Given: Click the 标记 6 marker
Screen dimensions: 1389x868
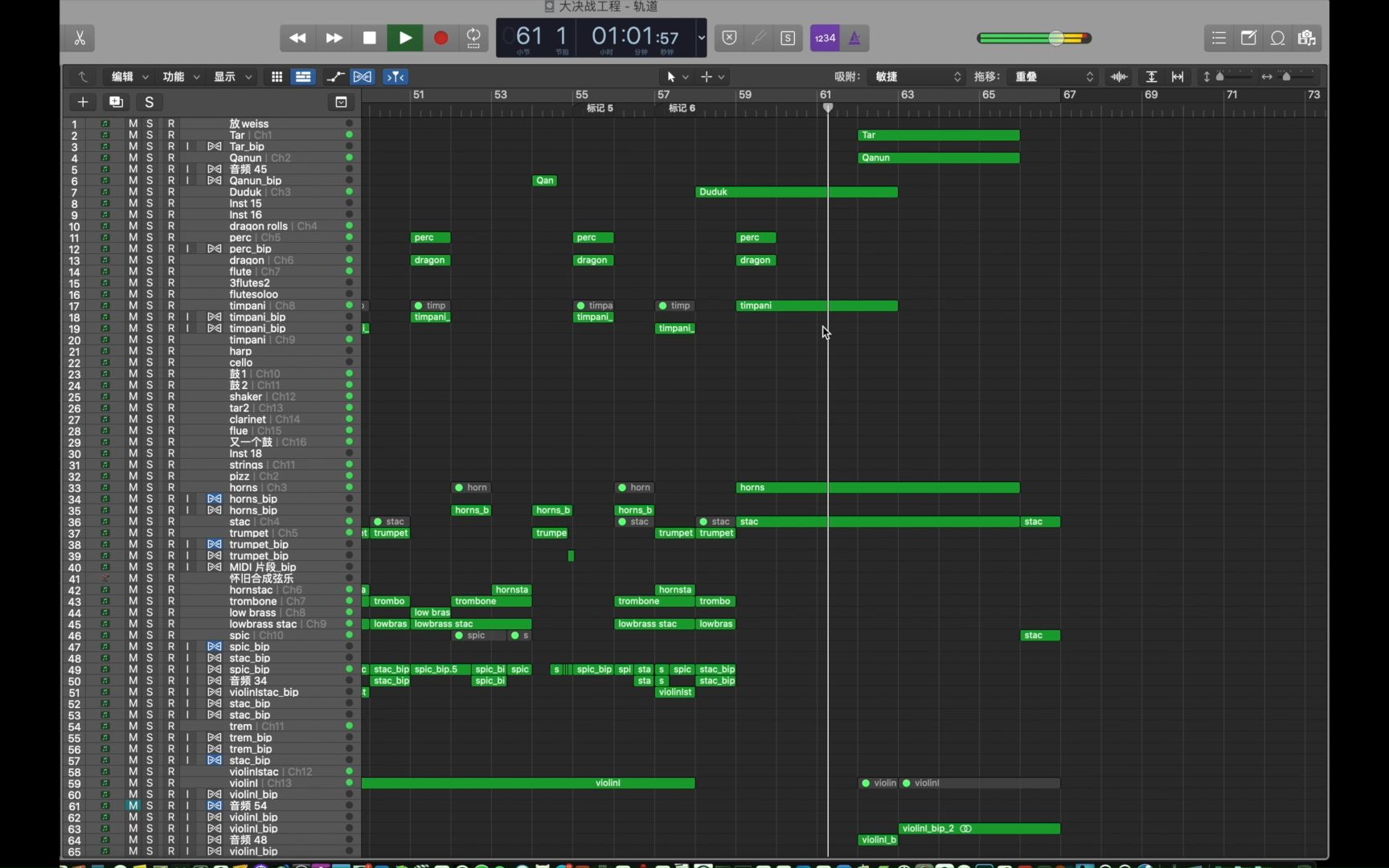Looking at the screenshot, I should [682, 108].
